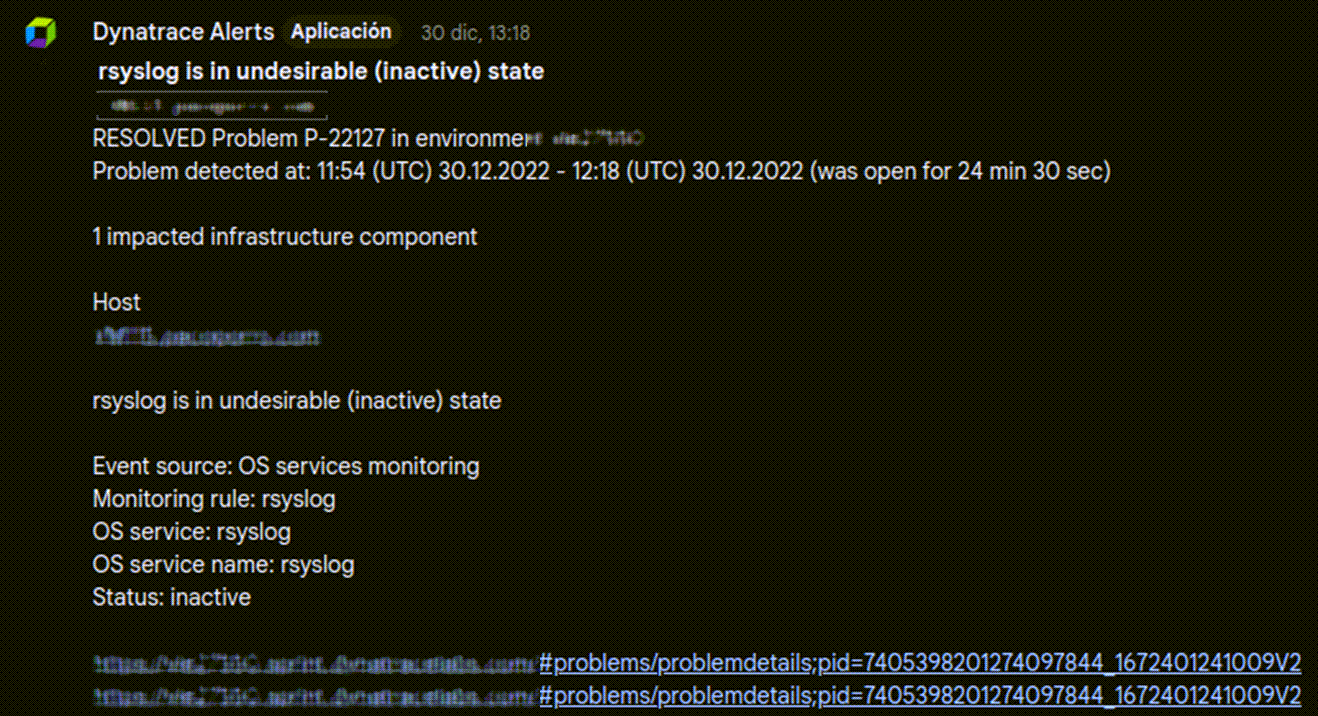Open the last problemdetails link
This screenshot has width=1318, height=716.
pos(919,694)
